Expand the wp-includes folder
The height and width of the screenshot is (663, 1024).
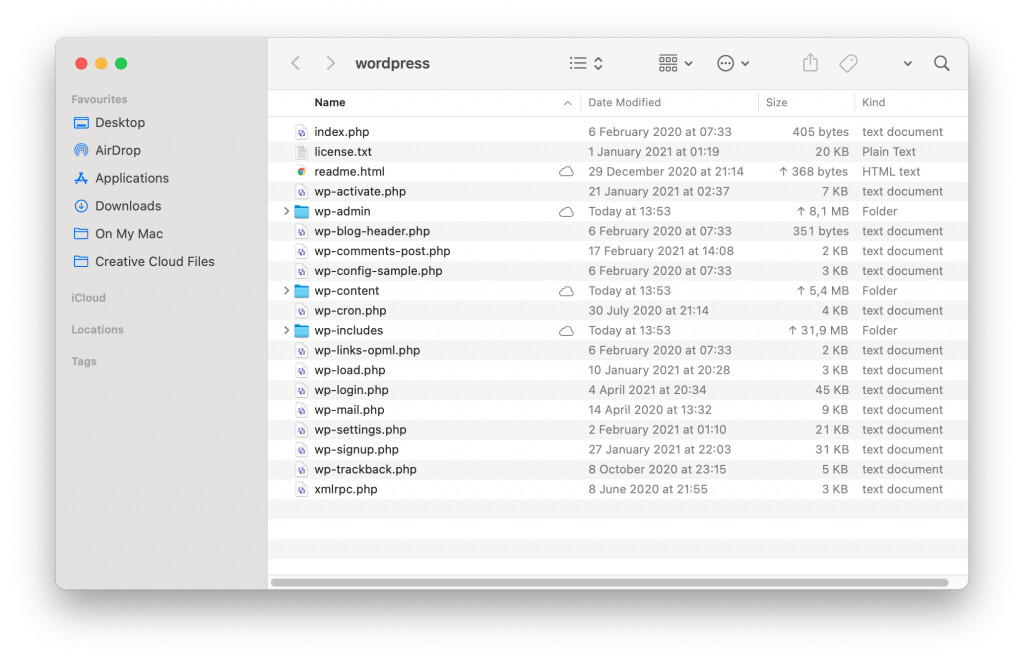pyautogui.click(x=286, y=331)
